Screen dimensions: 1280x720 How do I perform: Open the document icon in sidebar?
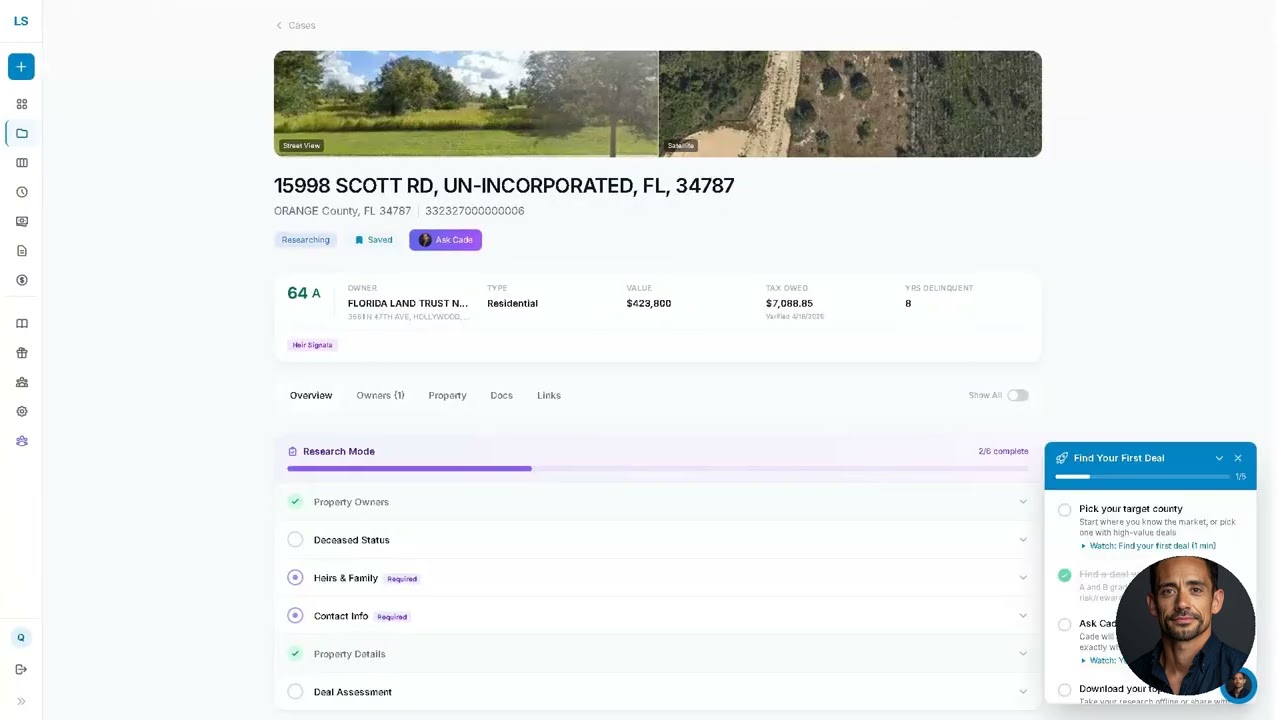pyautogui.click(x=22, y=251)
